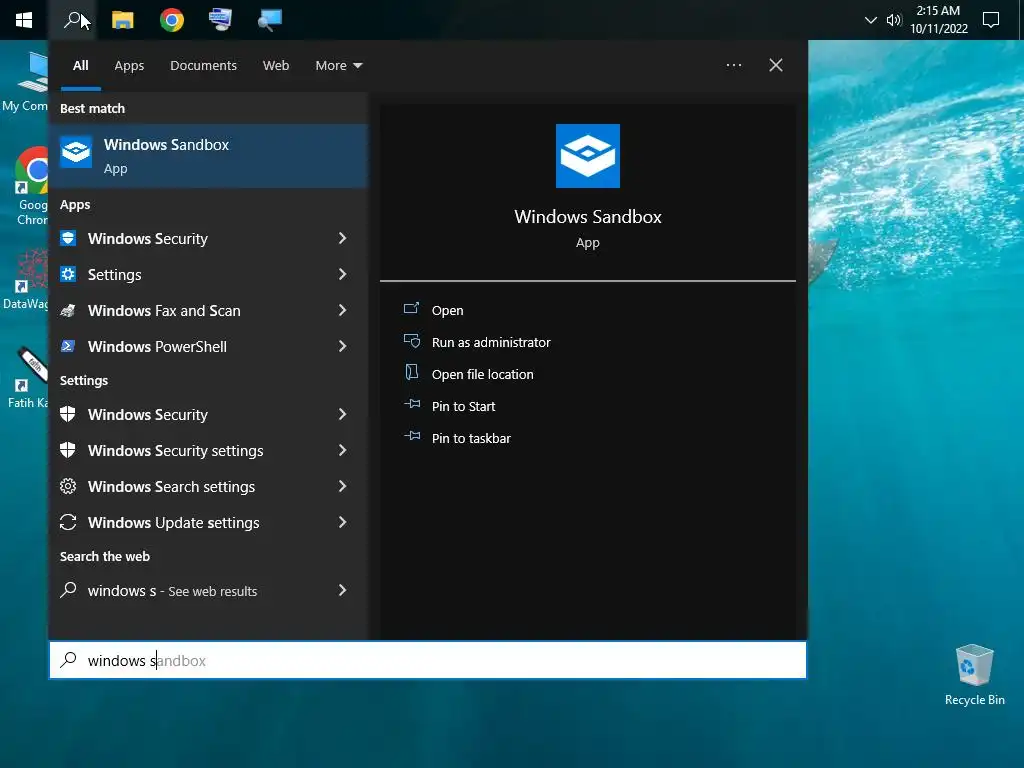Choose Open file location
This screenshot has width=1024, height=768.
[x=483, y=374]
